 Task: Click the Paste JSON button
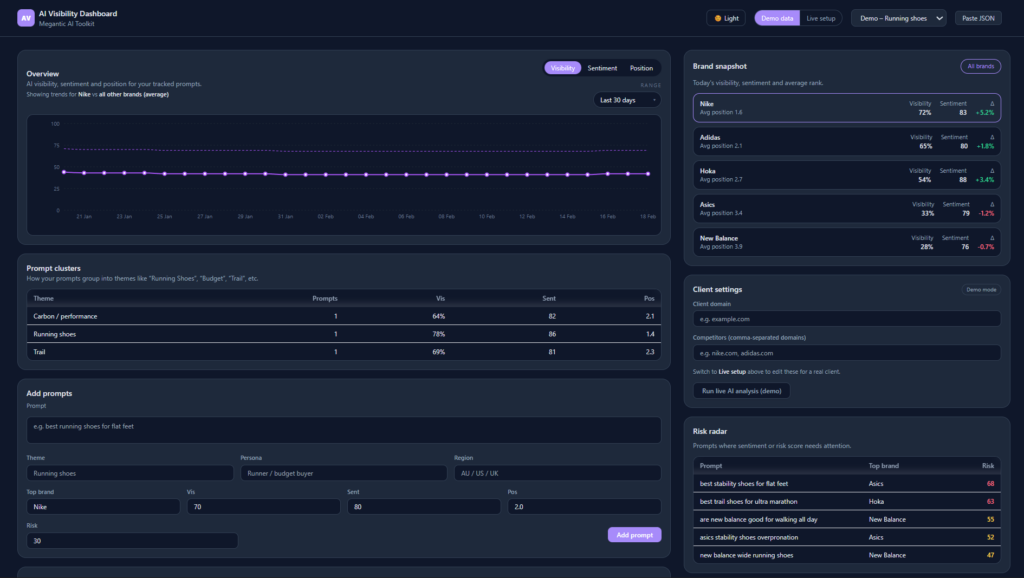coord(979,18)
